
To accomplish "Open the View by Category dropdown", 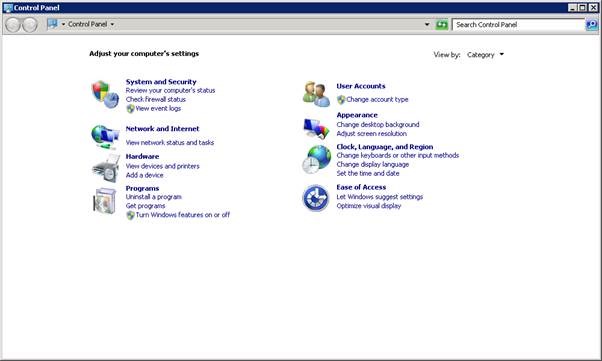I will tap(485, 55).
